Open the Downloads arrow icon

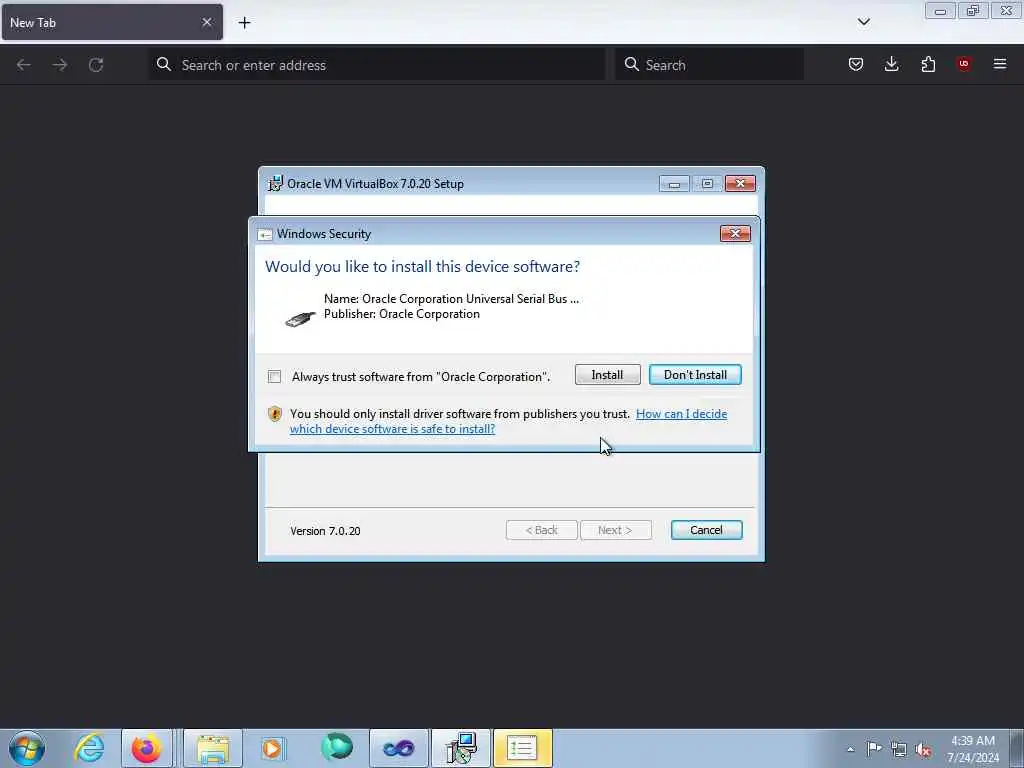[891, 64]
